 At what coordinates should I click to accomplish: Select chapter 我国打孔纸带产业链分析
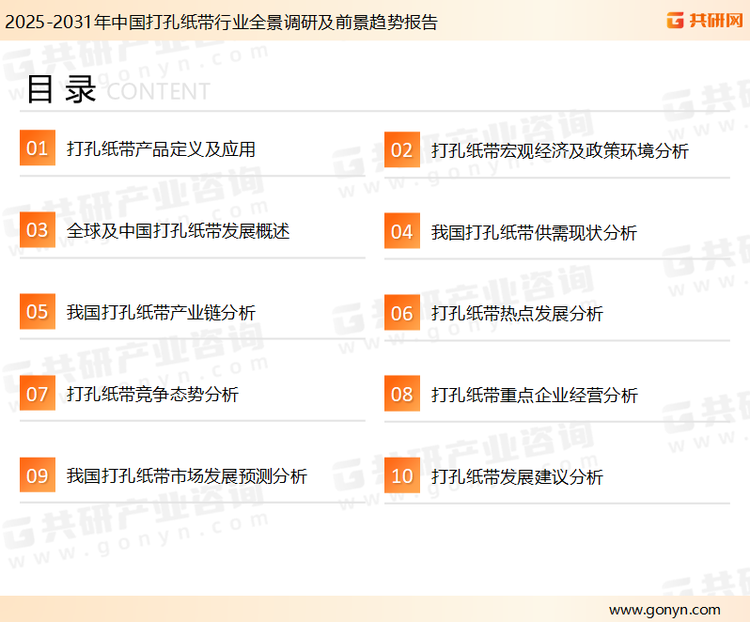click(161, 313)
